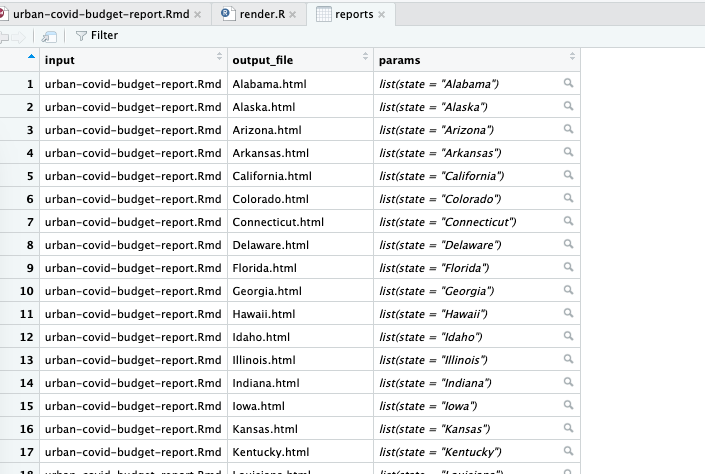The width and height of the screenshot is (705, 474).
Task: Inspect params list for Georgia row
Action: (568, 290)
